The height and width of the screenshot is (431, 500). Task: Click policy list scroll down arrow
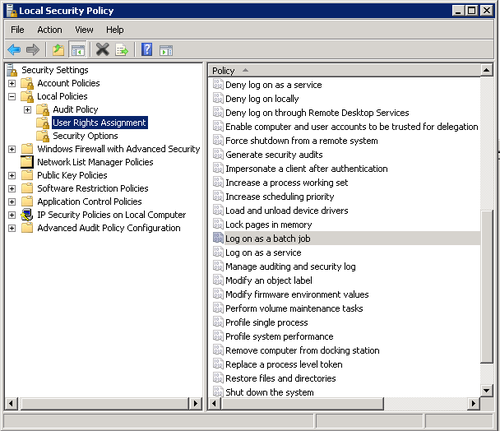coord(486,390)
